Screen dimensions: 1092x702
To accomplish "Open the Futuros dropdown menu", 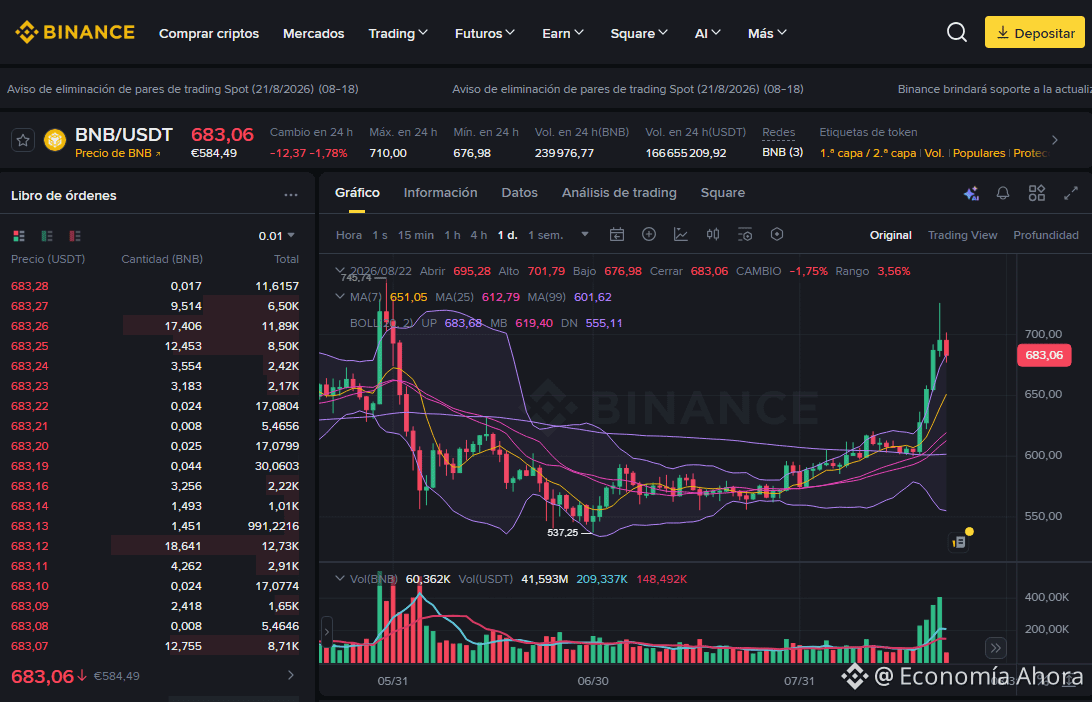I will [x=485, y=33].
